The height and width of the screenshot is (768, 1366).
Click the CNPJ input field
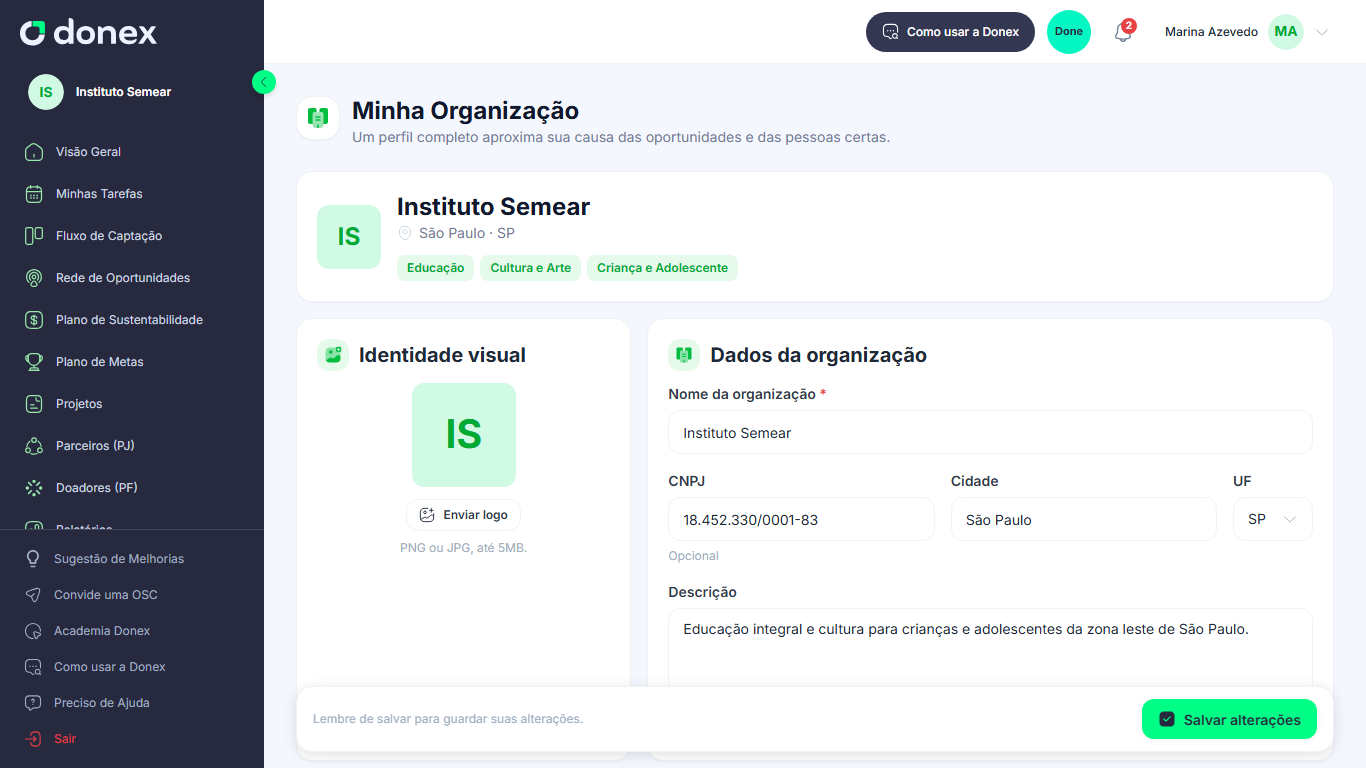[801, 520]
